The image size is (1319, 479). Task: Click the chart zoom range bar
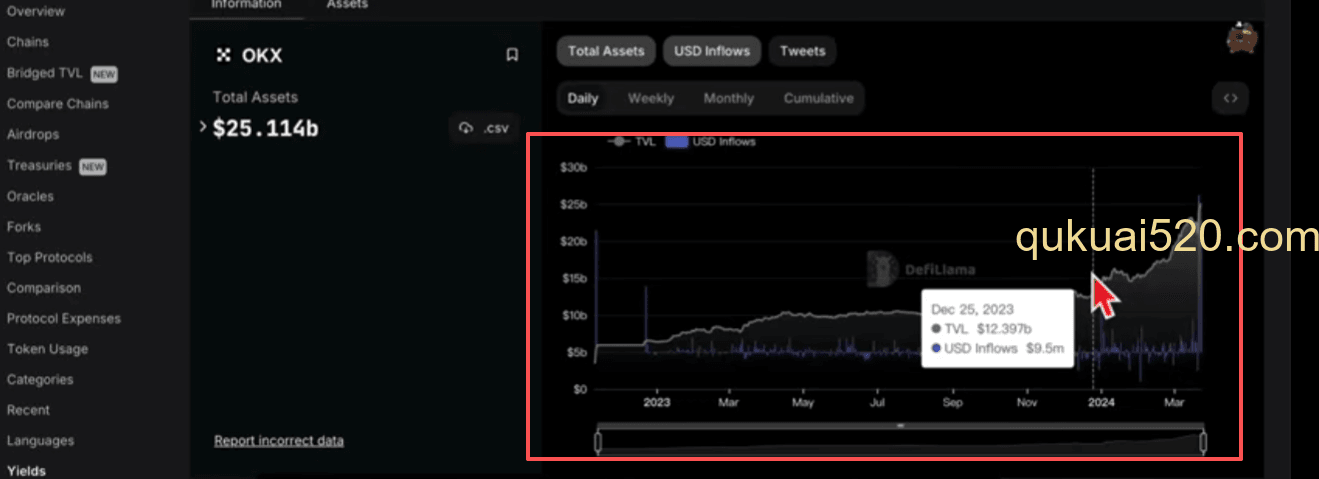pos(900,425)
